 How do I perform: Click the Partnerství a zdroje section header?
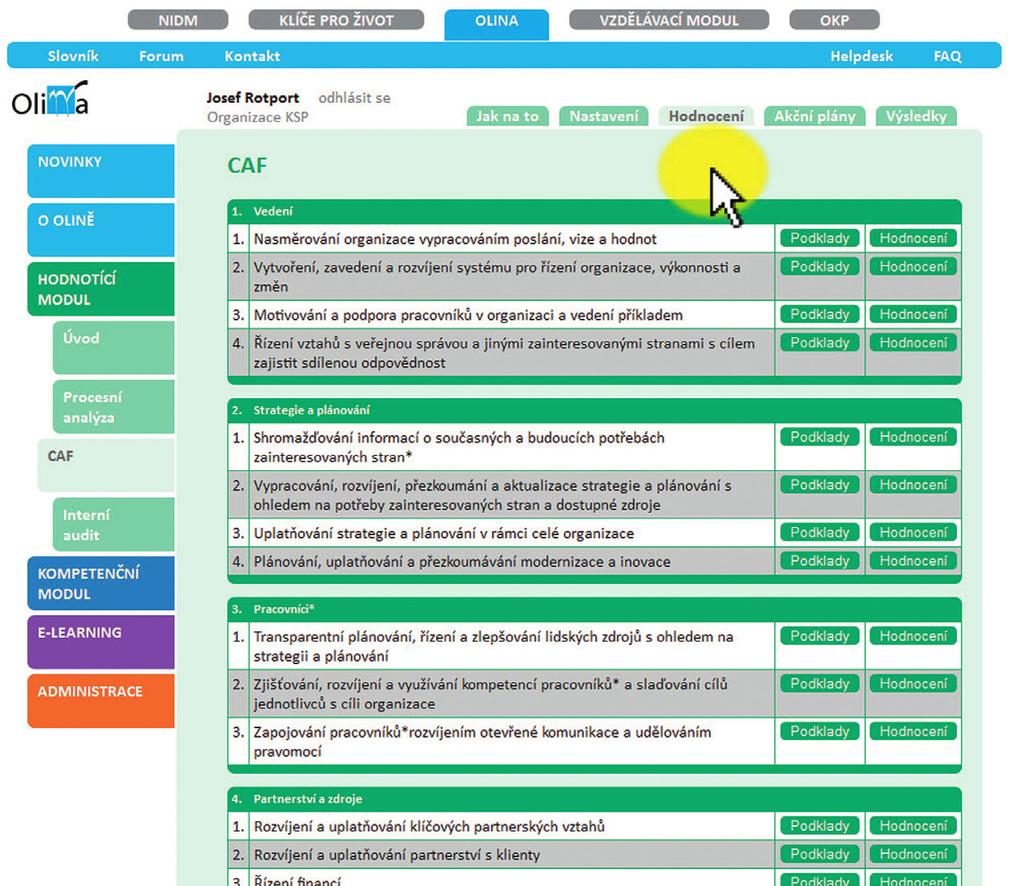click(594, 799)
